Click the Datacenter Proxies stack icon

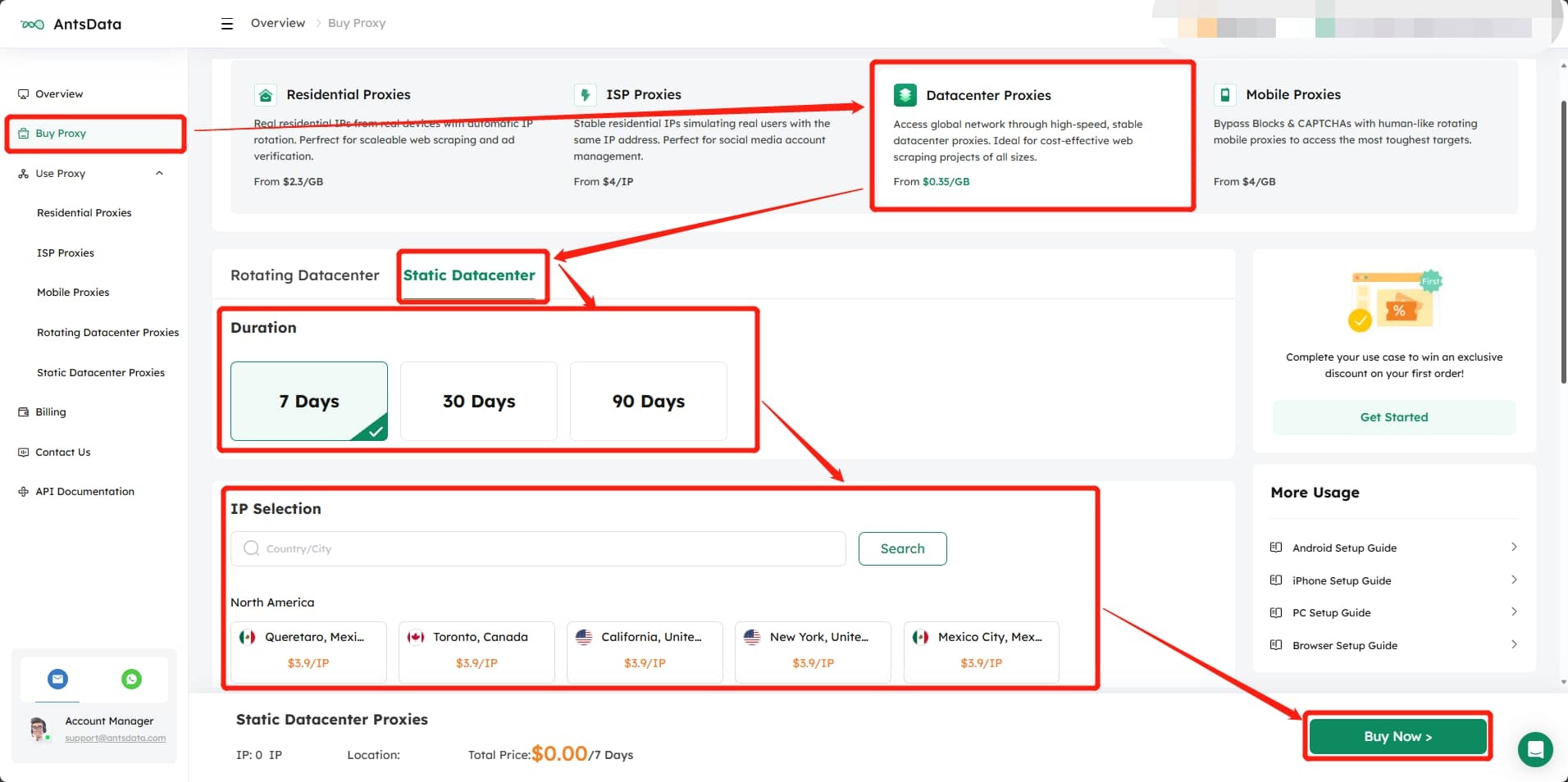(905, 95)
